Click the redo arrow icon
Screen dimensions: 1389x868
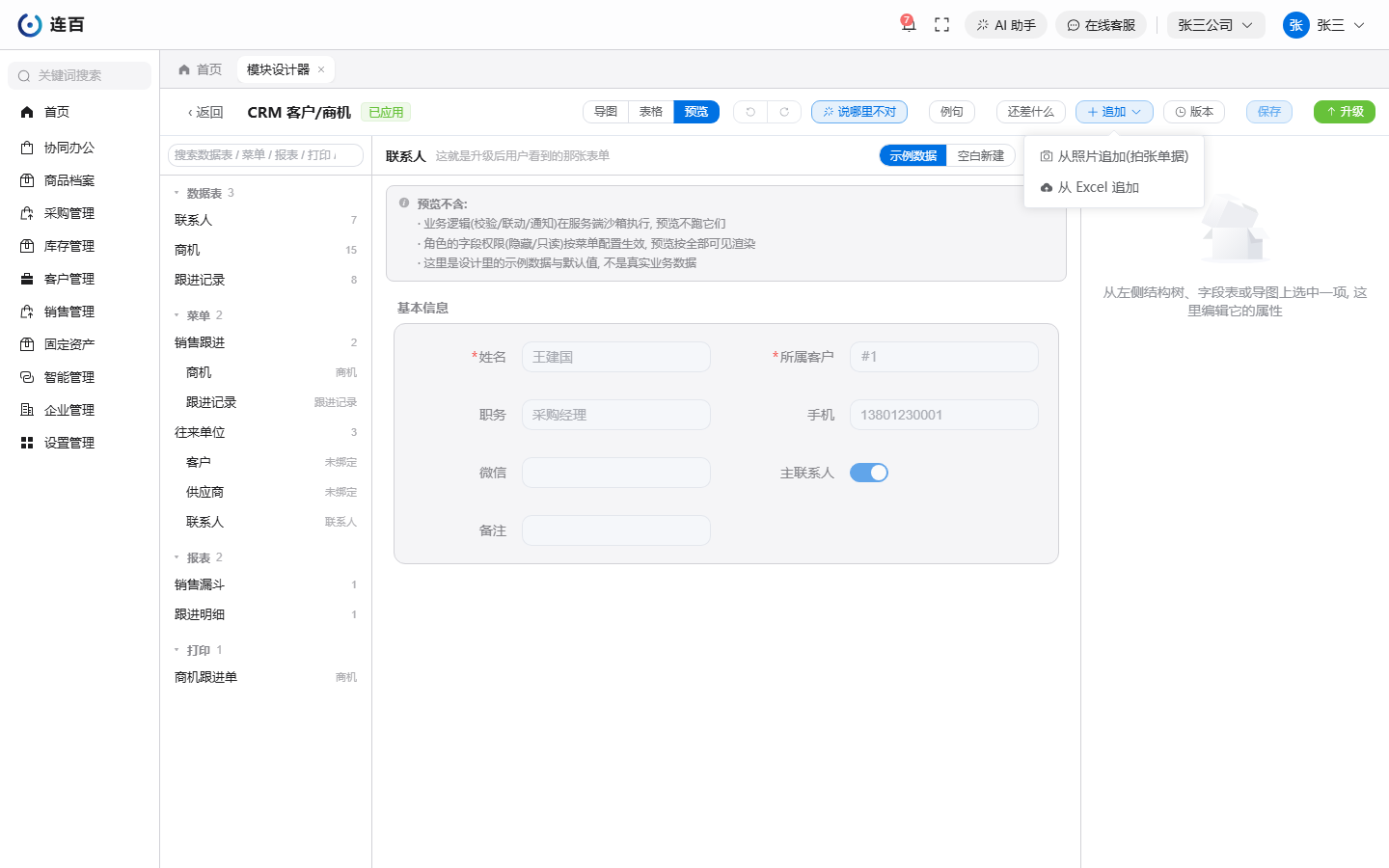click(x=784, y=112)
